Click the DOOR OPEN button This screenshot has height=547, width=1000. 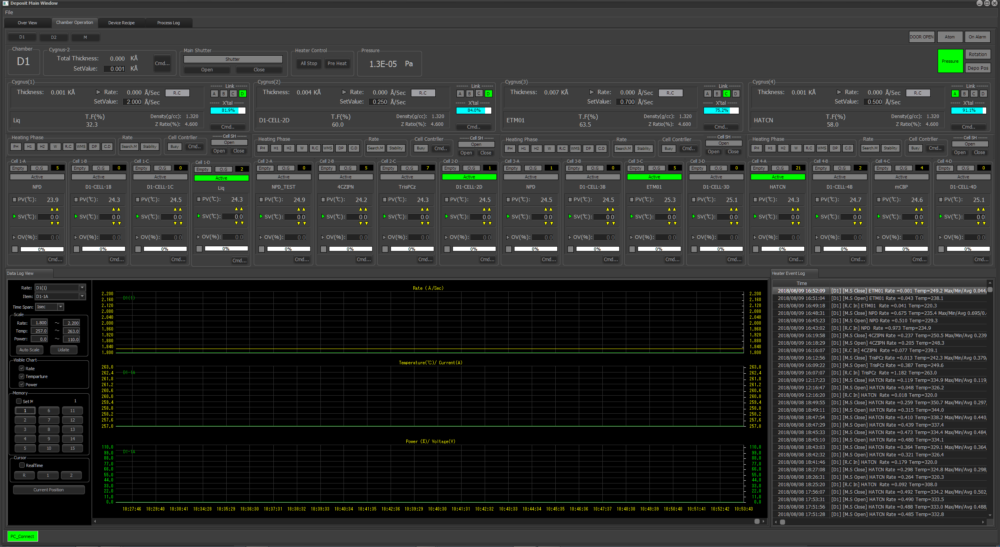(921, 37)
